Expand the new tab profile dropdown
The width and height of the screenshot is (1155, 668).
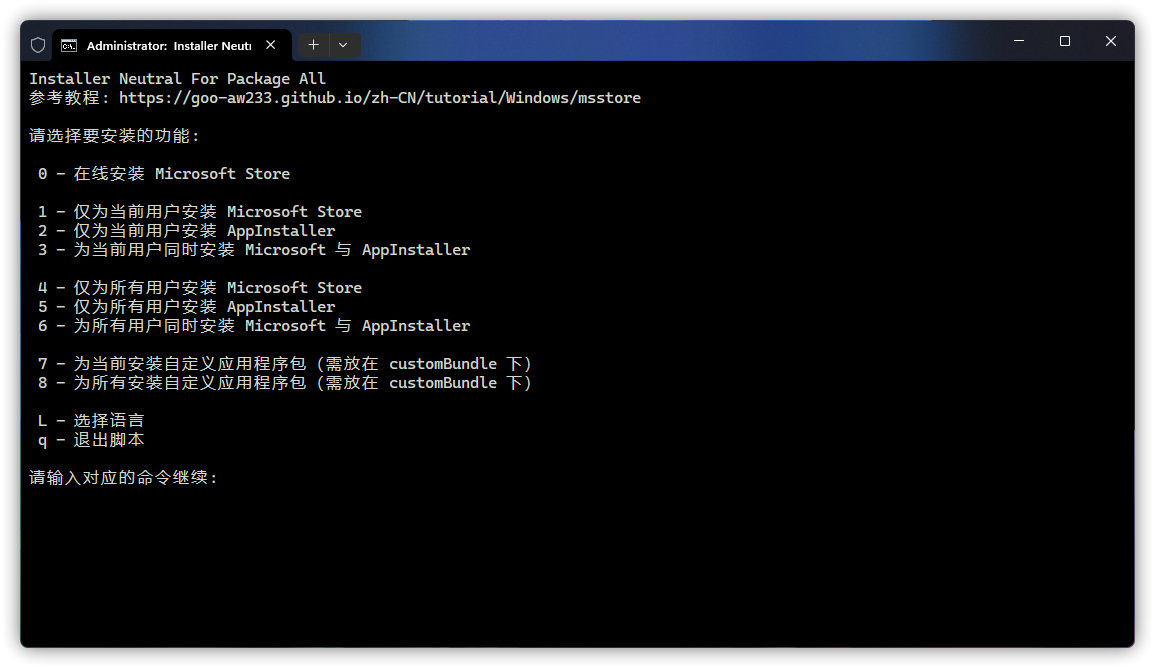(343, 45)
